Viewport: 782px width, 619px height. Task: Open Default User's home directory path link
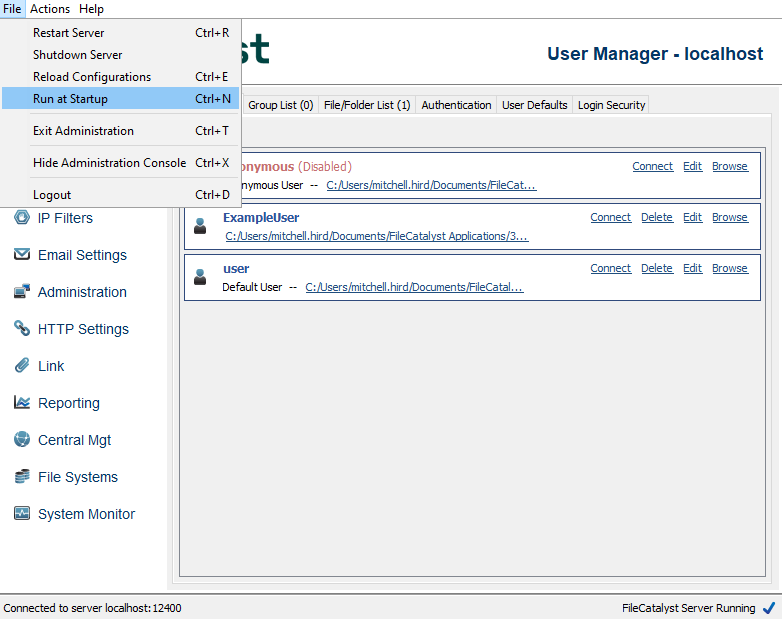[414, 287]
